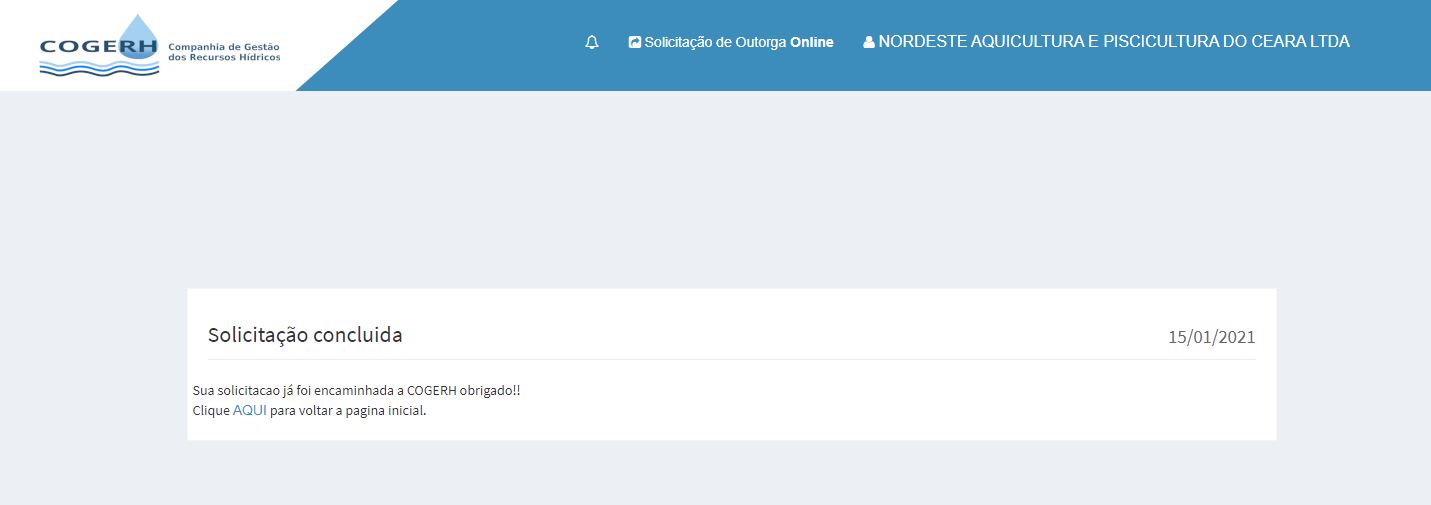
Task: Click the icon beside Solicitação de Outorga
Action: (x=634, y=42)
